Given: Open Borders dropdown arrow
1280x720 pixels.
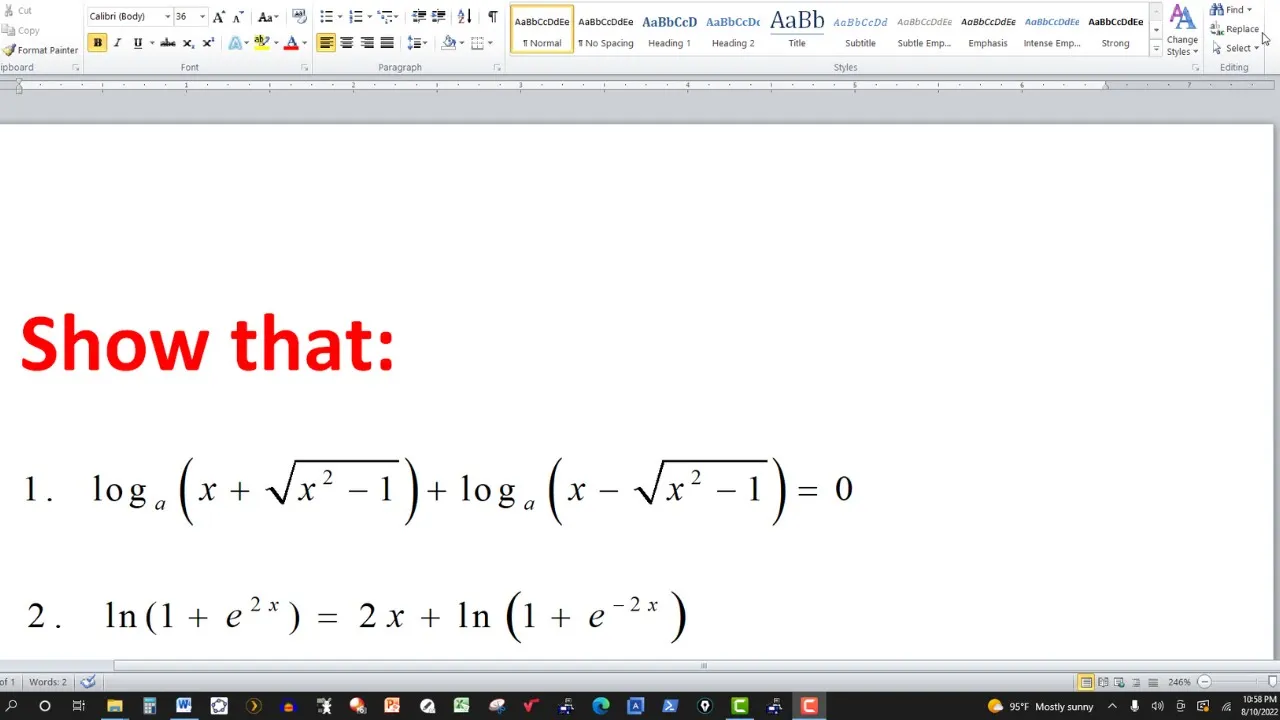Looking at the screenshot, I should click(490, 43).
